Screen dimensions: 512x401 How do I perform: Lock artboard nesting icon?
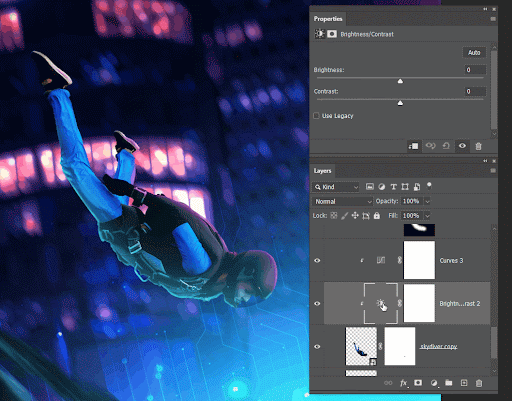(x=366, y=216)
